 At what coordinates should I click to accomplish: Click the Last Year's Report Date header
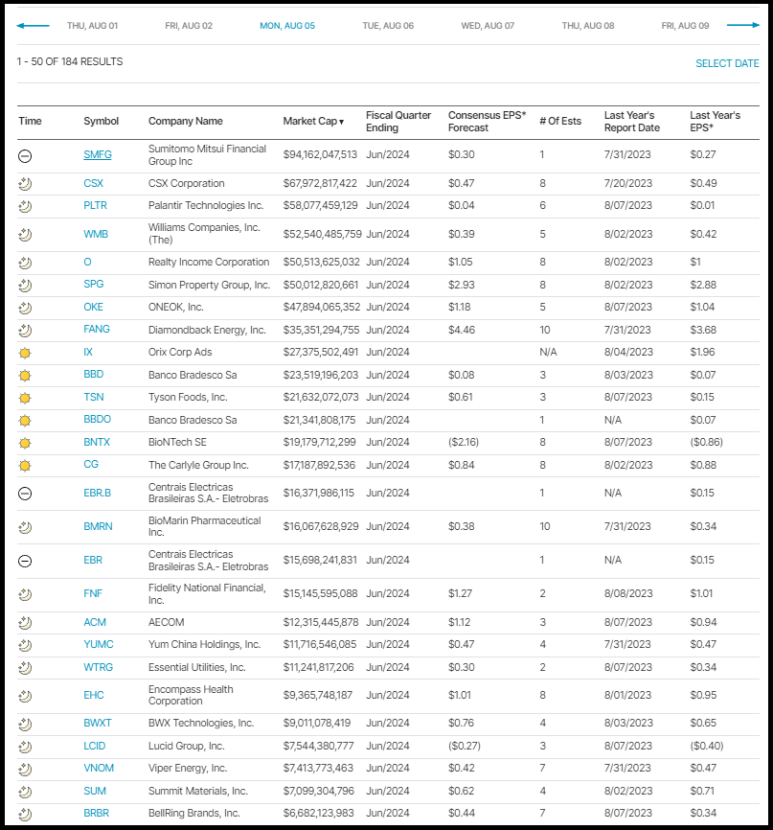pos(632,121)
